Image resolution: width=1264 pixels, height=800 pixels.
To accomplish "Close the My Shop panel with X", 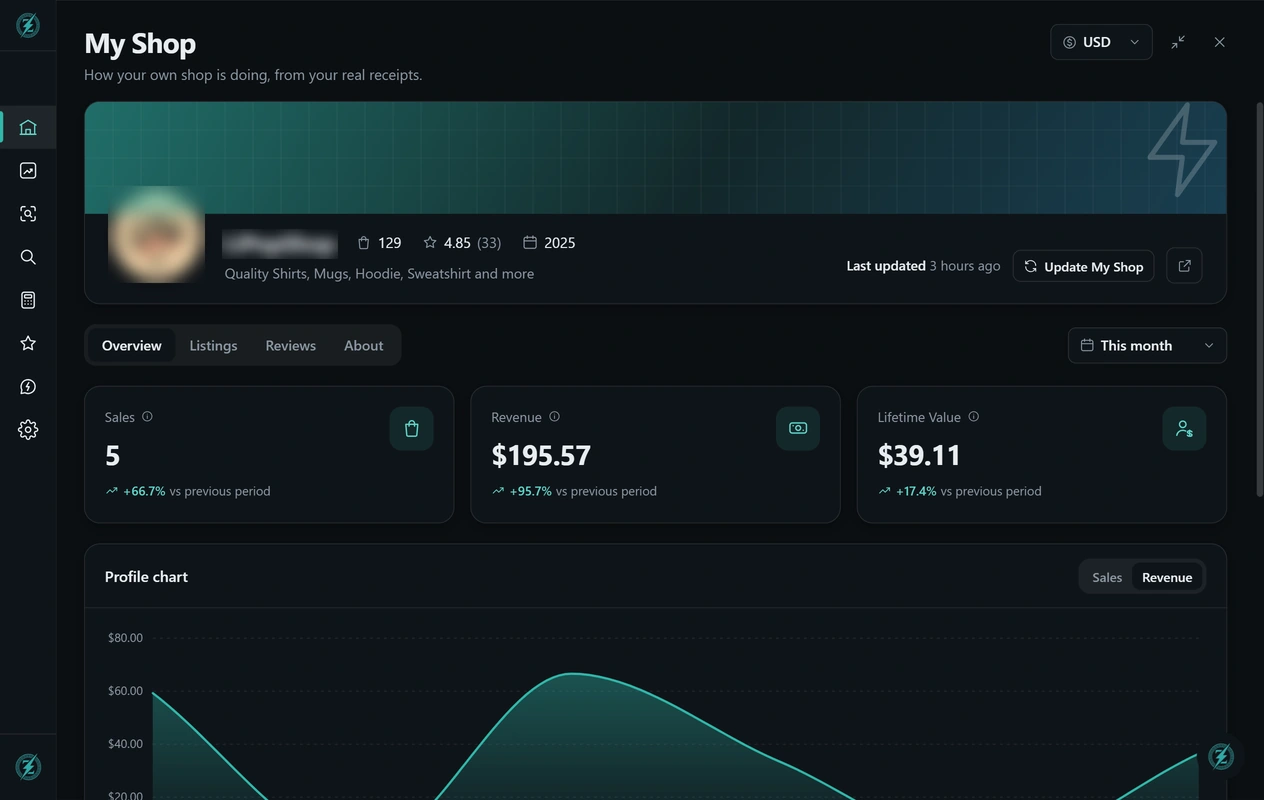I will [1219, 42].
